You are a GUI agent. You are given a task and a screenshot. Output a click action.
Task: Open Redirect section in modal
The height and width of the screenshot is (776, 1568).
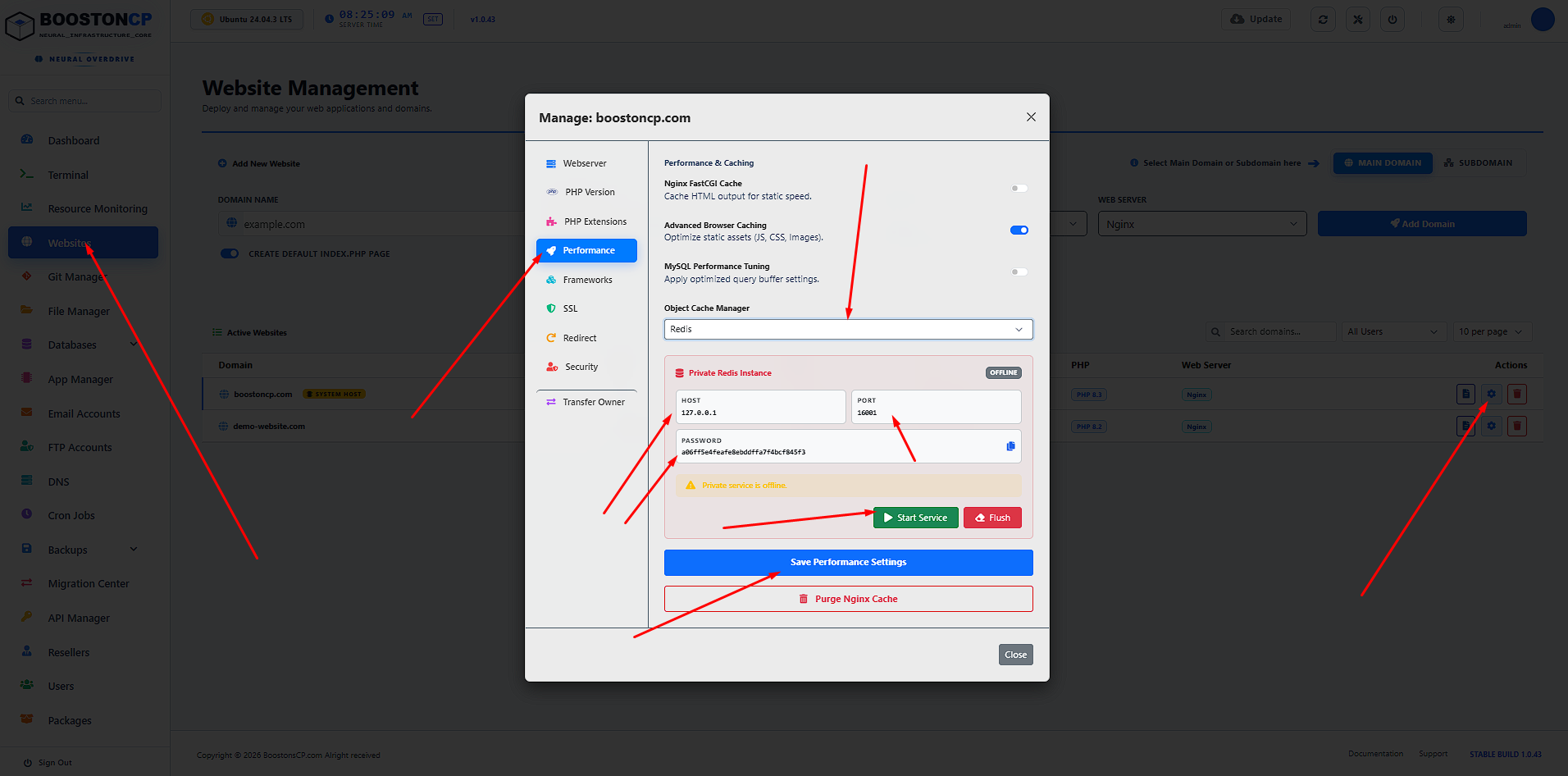coord(586,338)
